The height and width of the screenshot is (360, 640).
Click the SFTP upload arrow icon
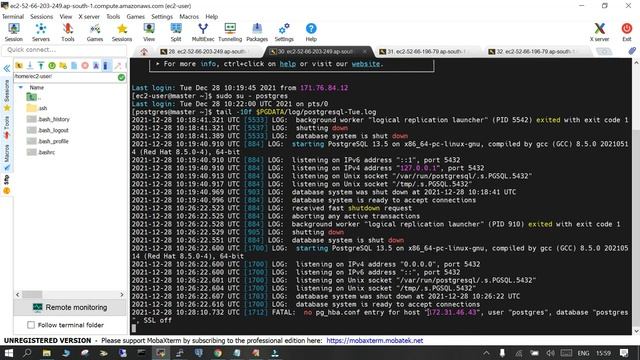click(x=41, y=65)
